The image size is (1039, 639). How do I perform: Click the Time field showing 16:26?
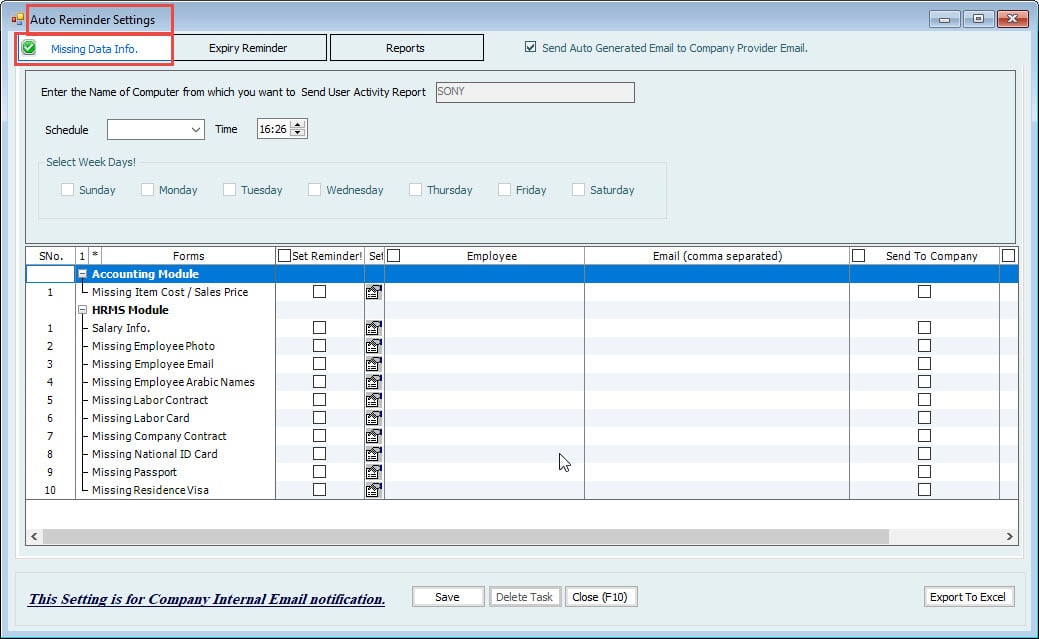(x=274, y=129)
